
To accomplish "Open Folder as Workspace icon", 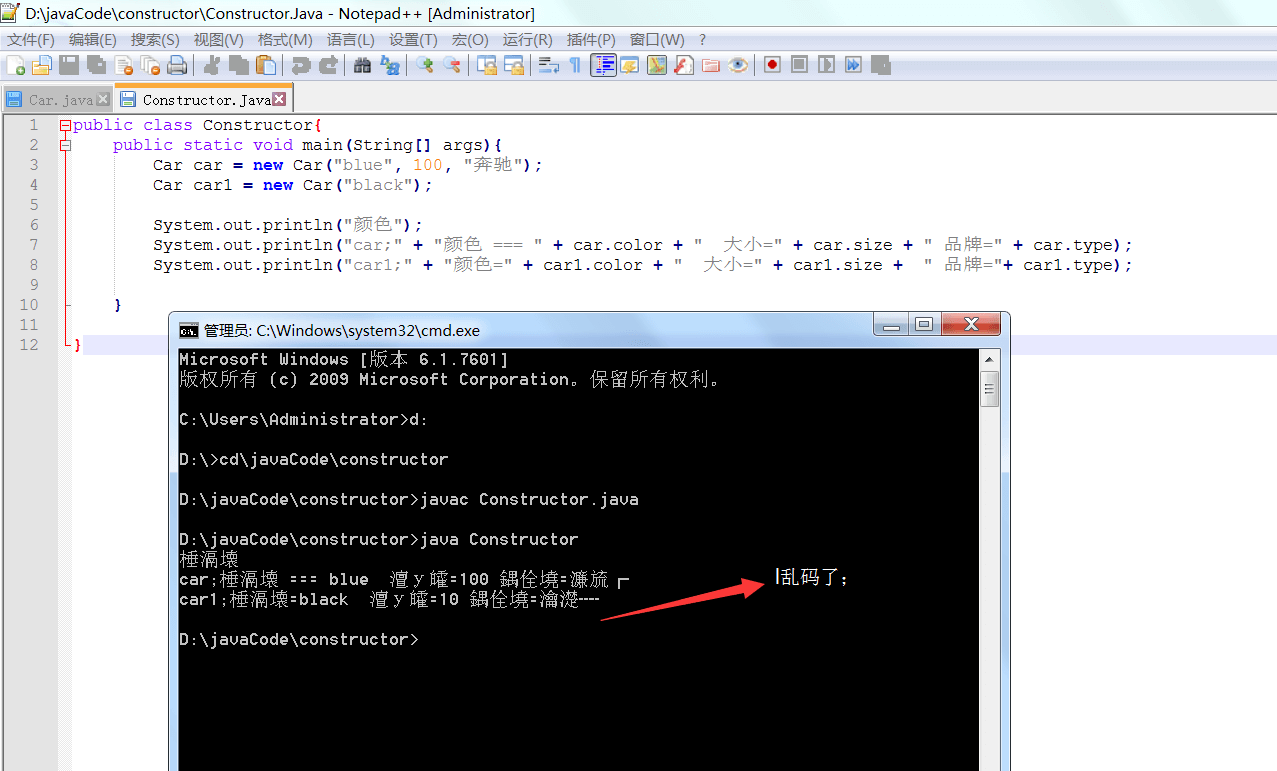I will point(711,65).
